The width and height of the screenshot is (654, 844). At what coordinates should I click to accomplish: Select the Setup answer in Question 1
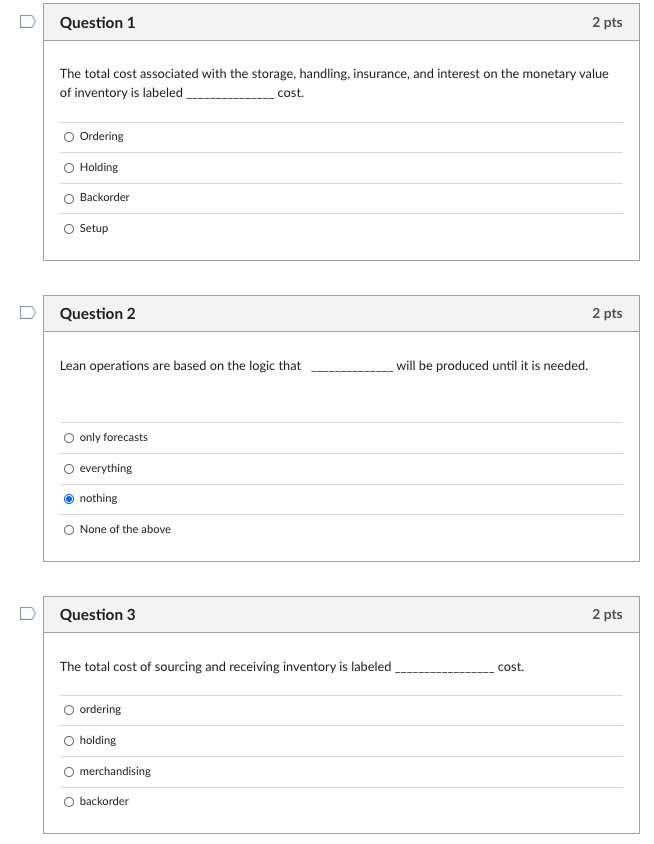(69, 228)
